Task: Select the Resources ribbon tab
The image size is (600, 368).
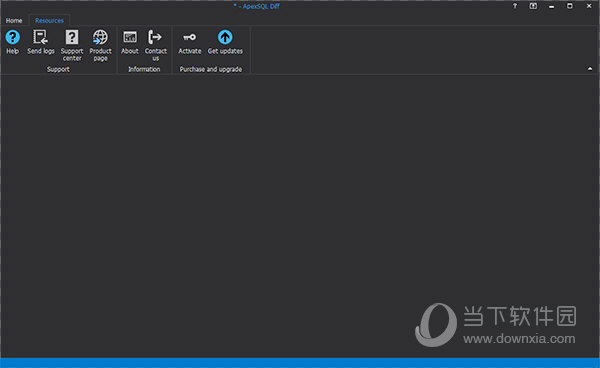Action: coord(49,21)
